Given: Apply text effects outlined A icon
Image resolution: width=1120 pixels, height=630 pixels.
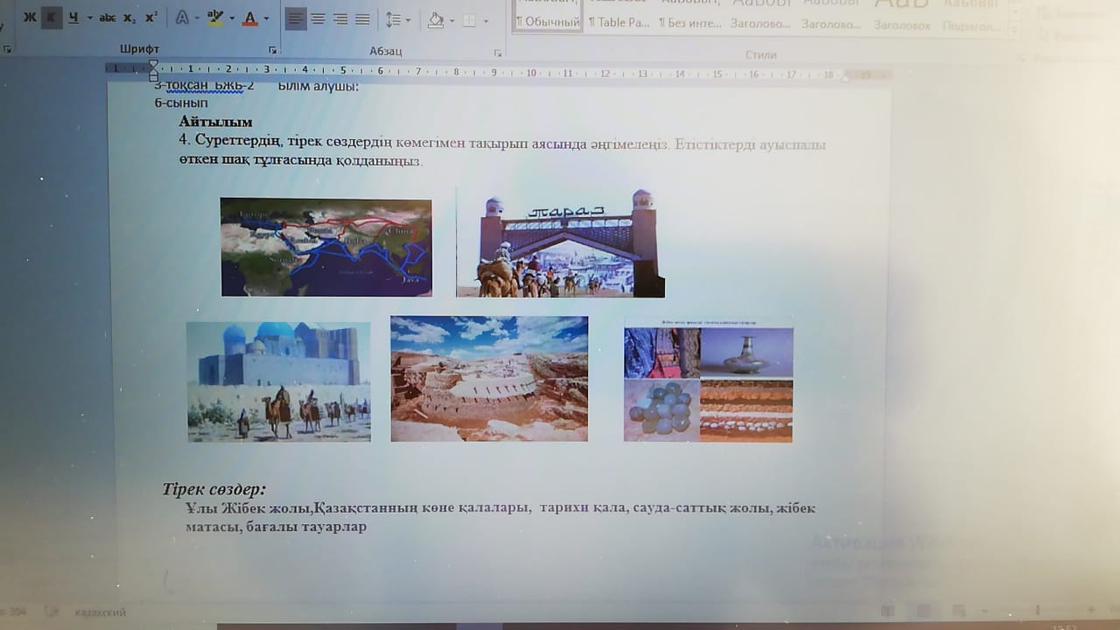Looking at the screenshot, I should tap(182, 18).
